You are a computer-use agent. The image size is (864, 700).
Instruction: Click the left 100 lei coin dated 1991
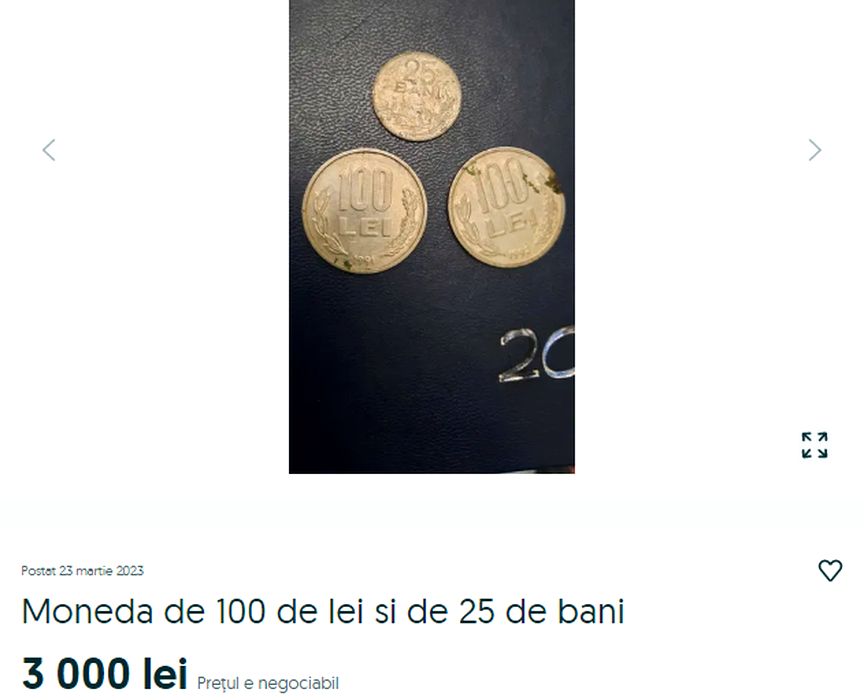pyautogui.click(x=364, y=211)
